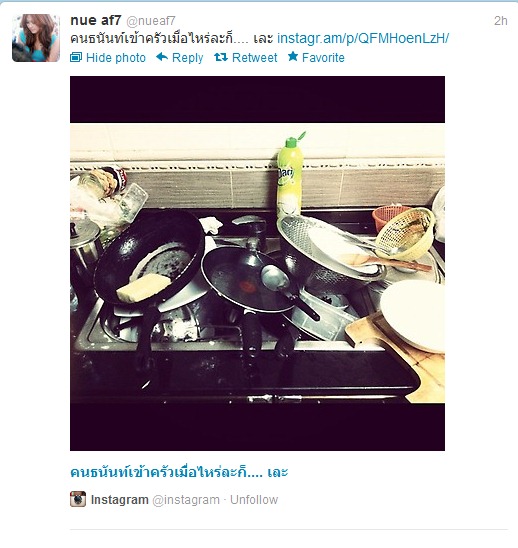
Task: Mark tweet using Favorite text
Action: 323,58
